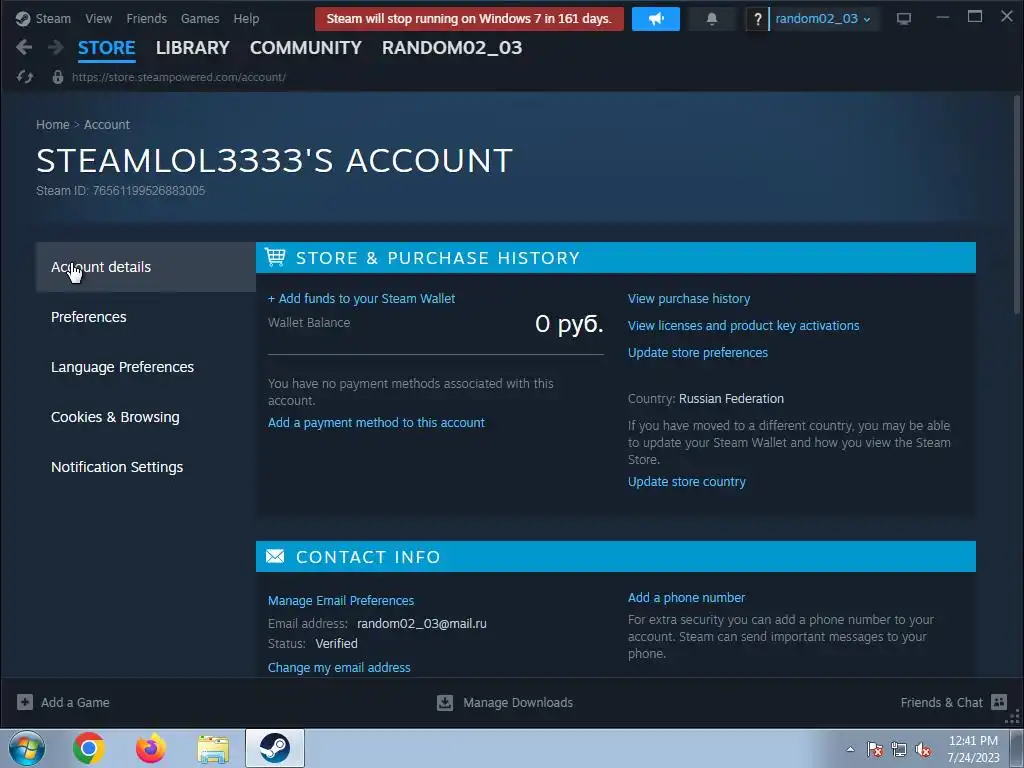
Task: Open the Steam logo menu
Action: [23, 18]
